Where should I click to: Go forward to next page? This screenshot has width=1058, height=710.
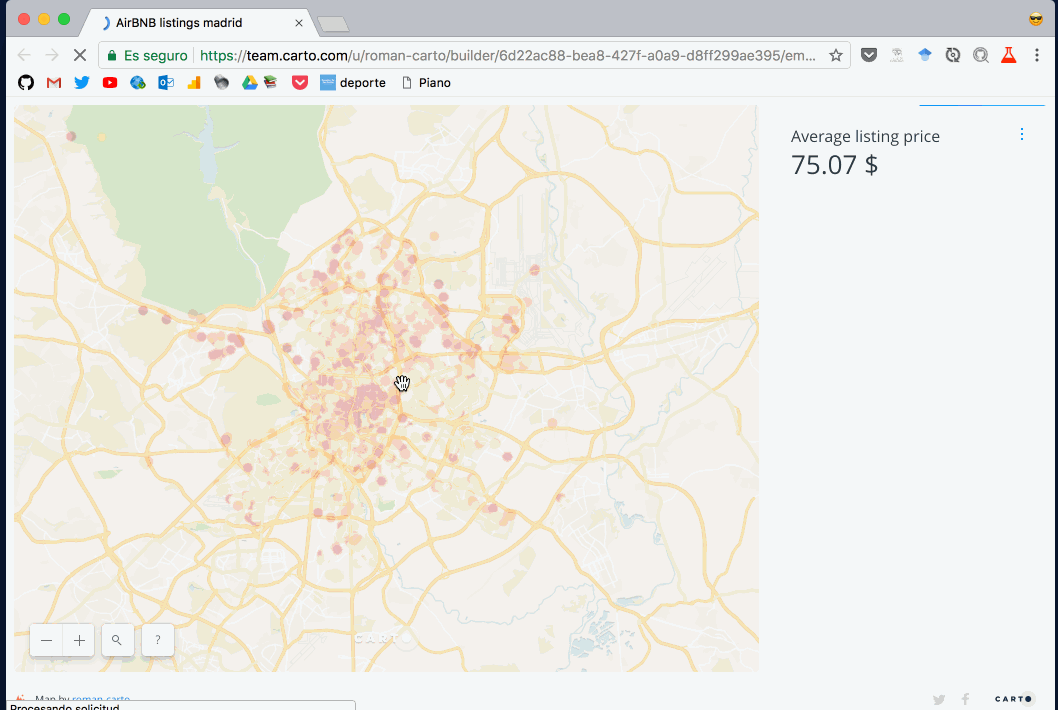pyautogui.click(x=52, y=55)
